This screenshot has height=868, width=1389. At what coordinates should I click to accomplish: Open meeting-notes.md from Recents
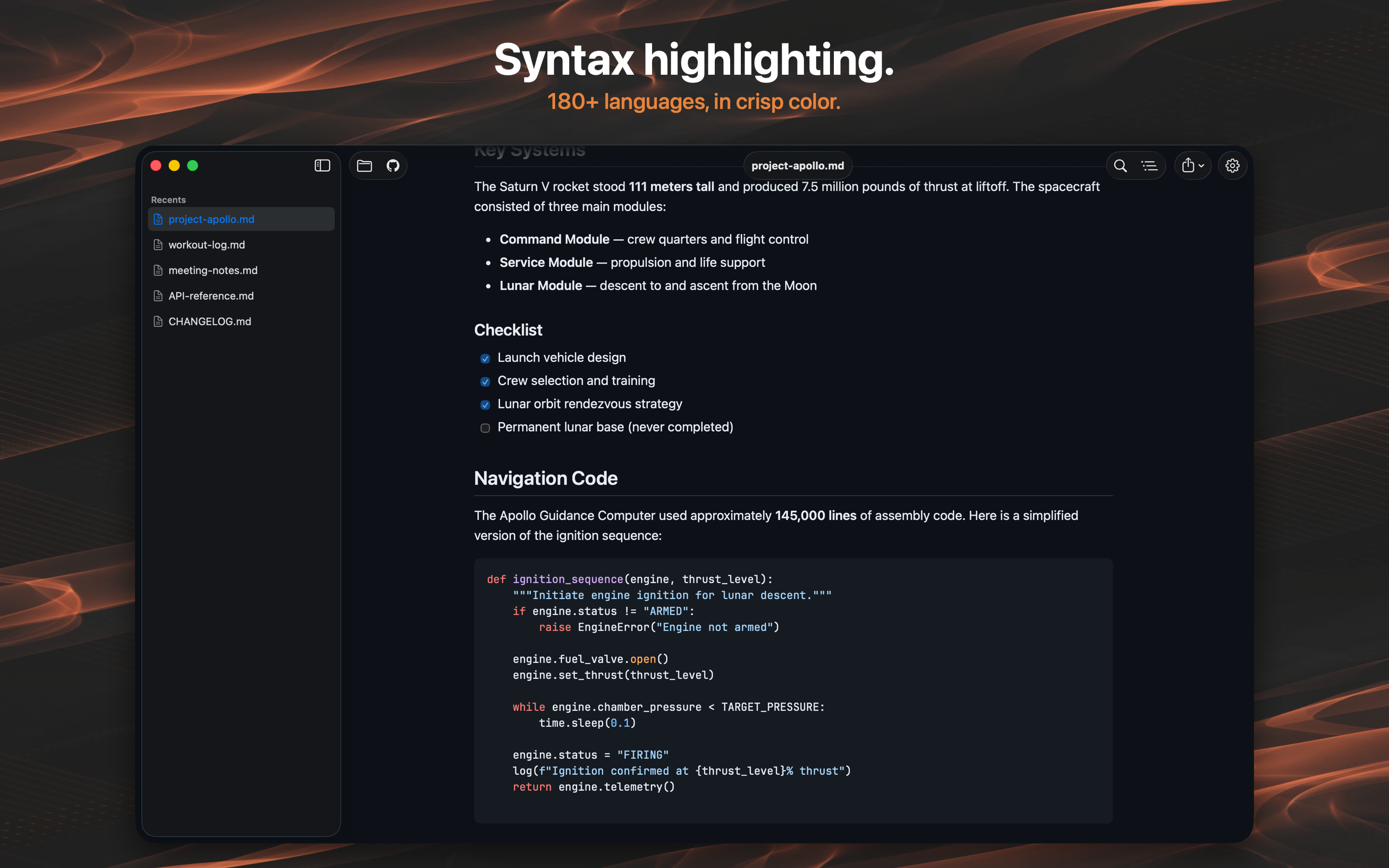coord(241,271)
